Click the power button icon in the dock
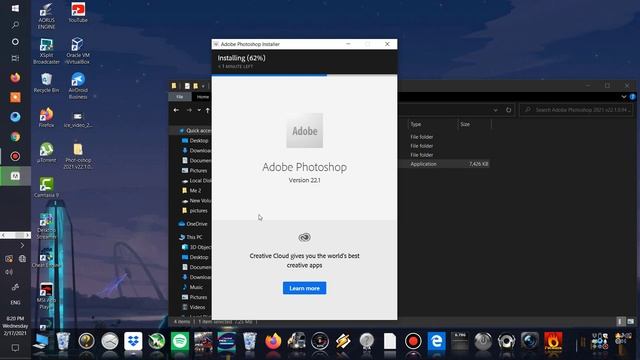The image size is (640, 360). [483, 341]
